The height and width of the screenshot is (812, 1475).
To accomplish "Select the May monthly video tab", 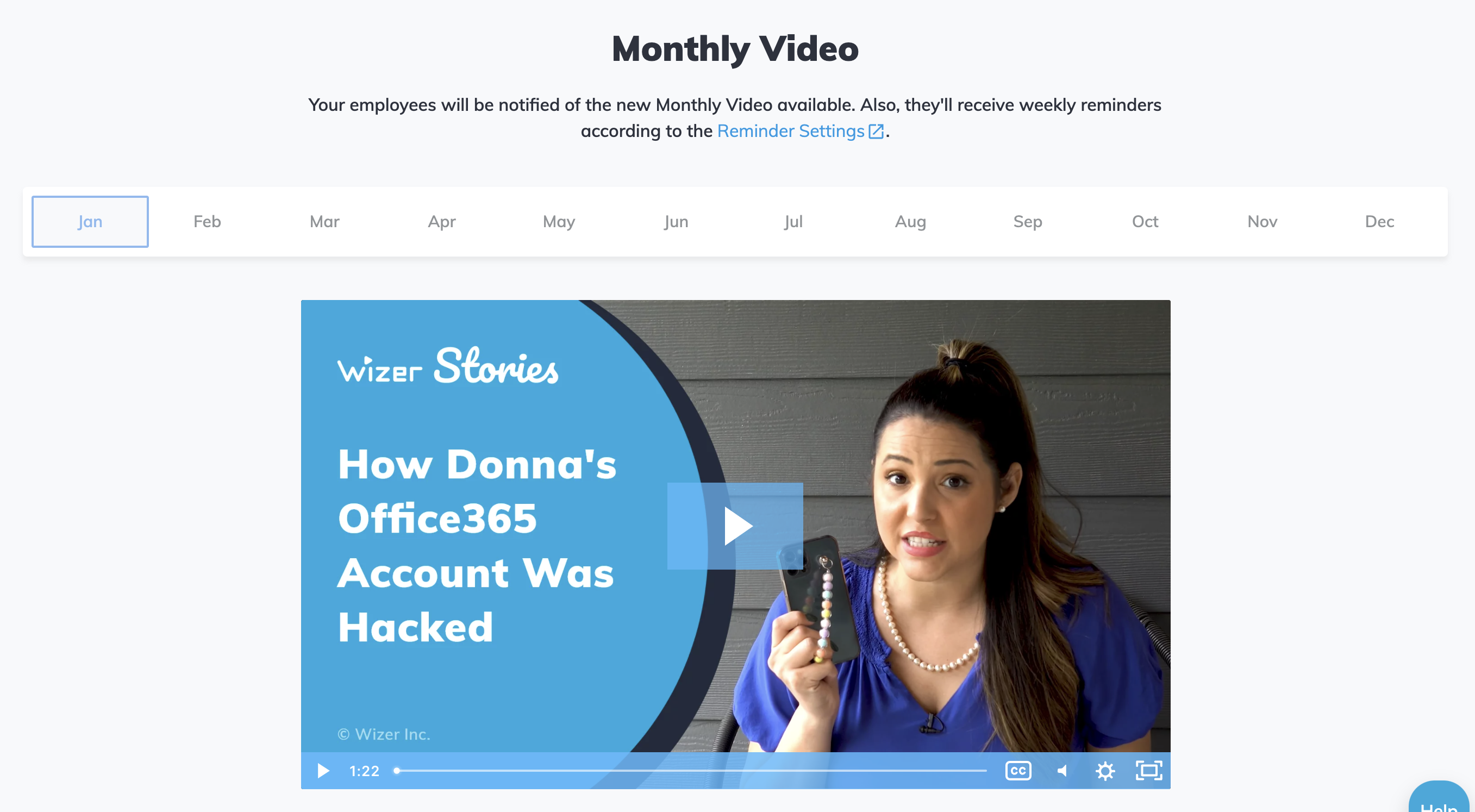I will click(558, 221).
